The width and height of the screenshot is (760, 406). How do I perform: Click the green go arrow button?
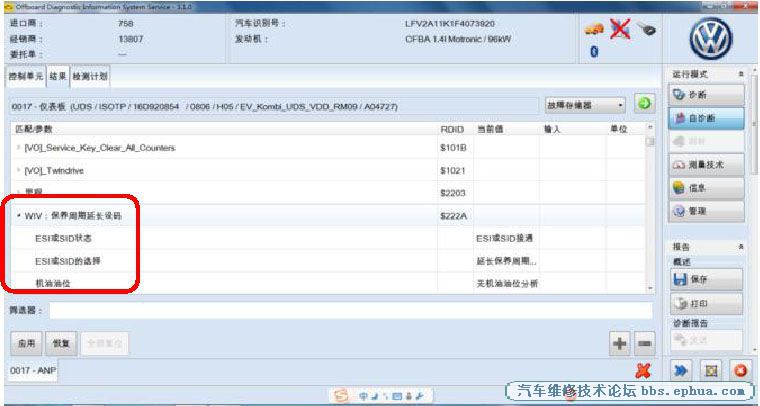coord(644,103)
